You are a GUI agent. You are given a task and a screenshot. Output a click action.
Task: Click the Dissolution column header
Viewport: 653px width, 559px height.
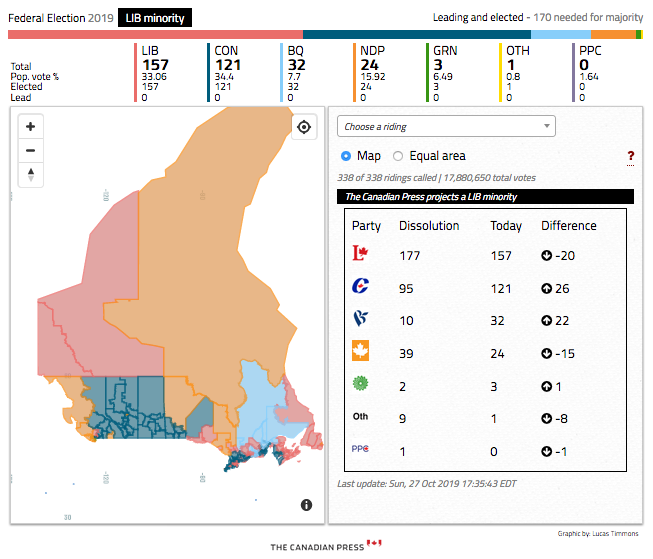[429, 226]
